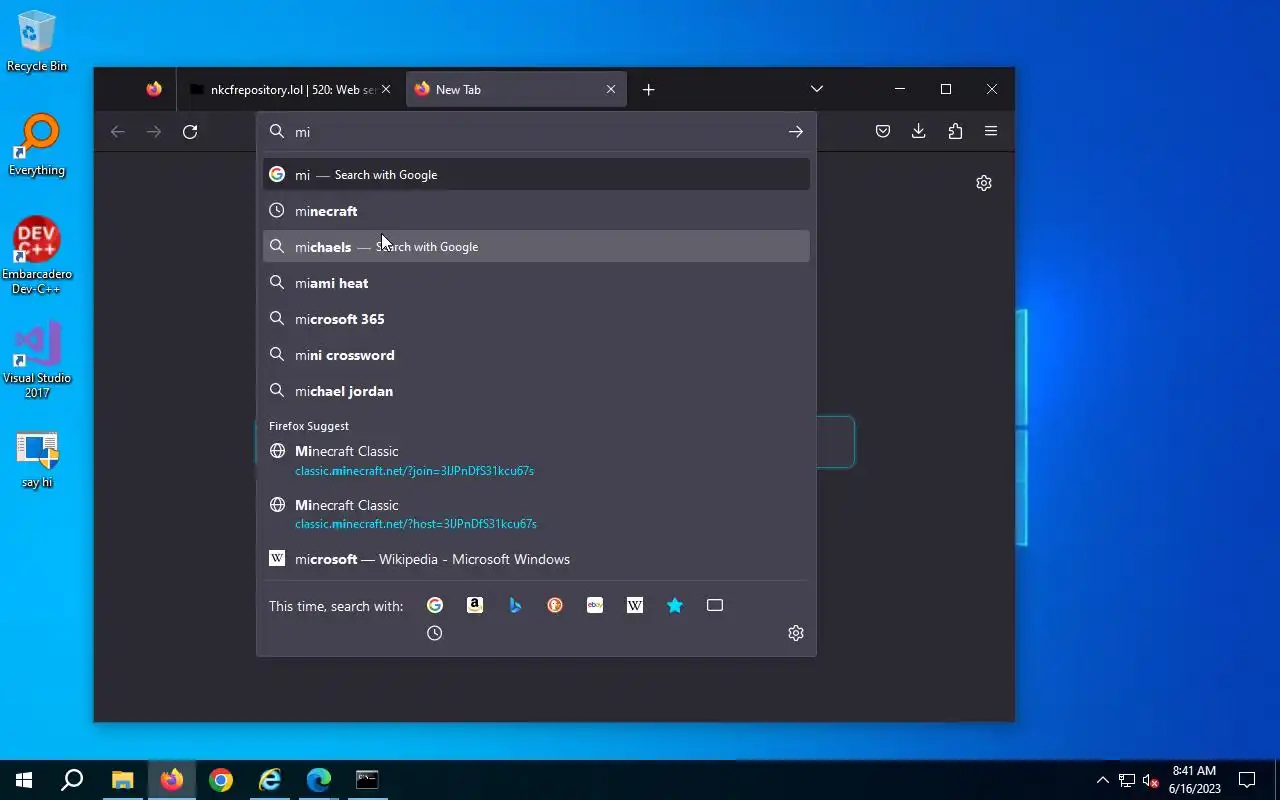Viewport: 1280px width, 800px height.
Task: Choose the minecraft history suggestion
Action: 536,211
